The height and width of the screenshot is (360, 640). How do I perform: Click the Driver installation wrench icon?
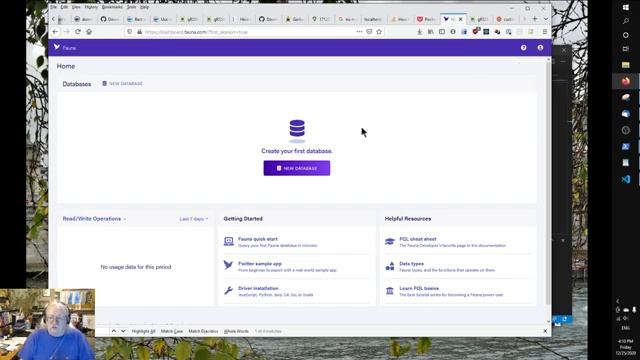pos(229,290)
